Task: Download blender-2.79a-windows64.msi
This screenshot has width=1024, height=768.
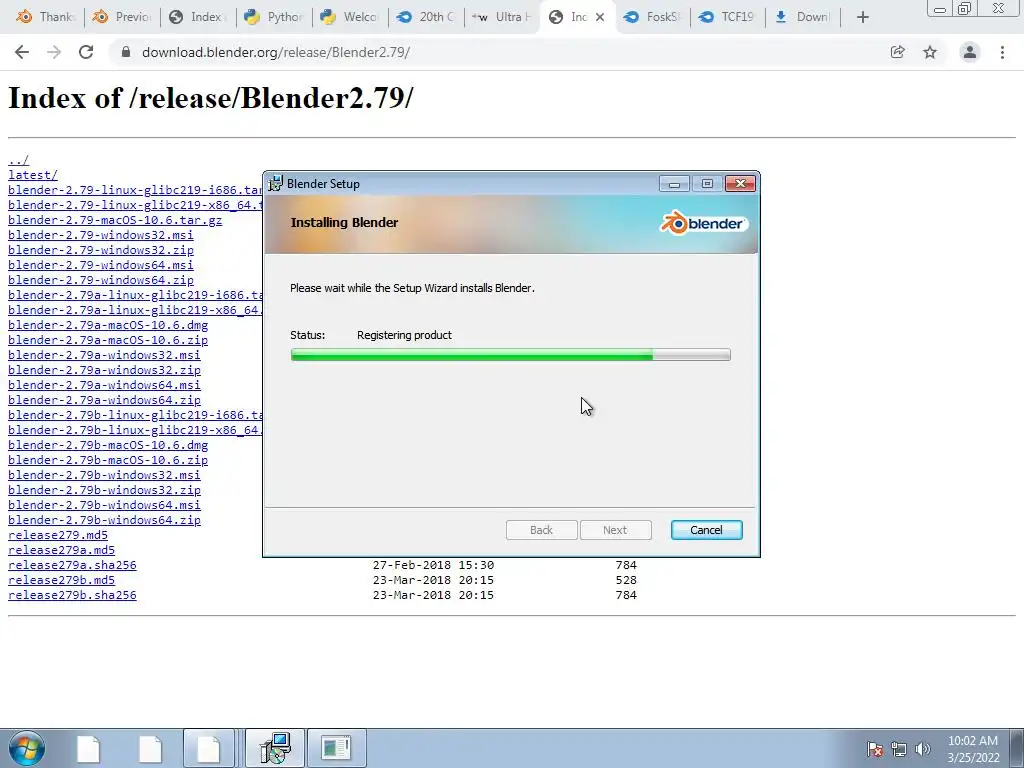Action: coord(104,385)
